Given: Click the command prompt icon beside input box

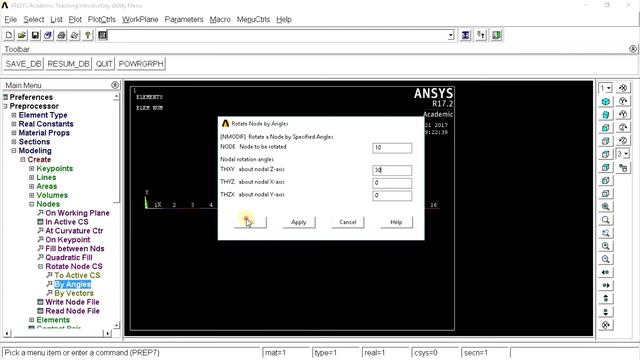Looking at the screenshot, I should tap(102, 36).
